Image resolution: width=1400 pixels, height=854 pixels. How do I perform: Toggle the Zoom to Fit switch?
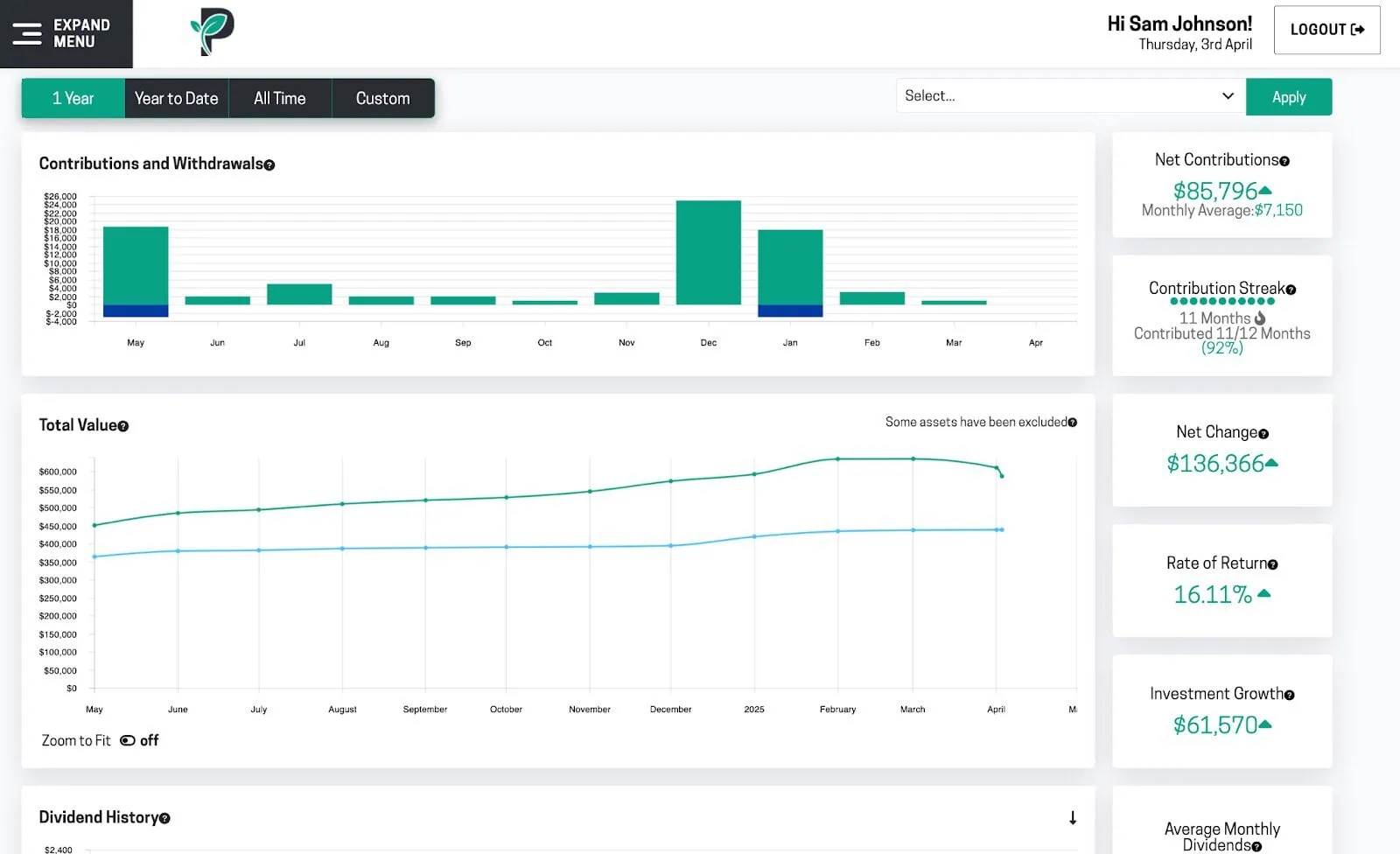pyautogui.click(x=128, y=740)
